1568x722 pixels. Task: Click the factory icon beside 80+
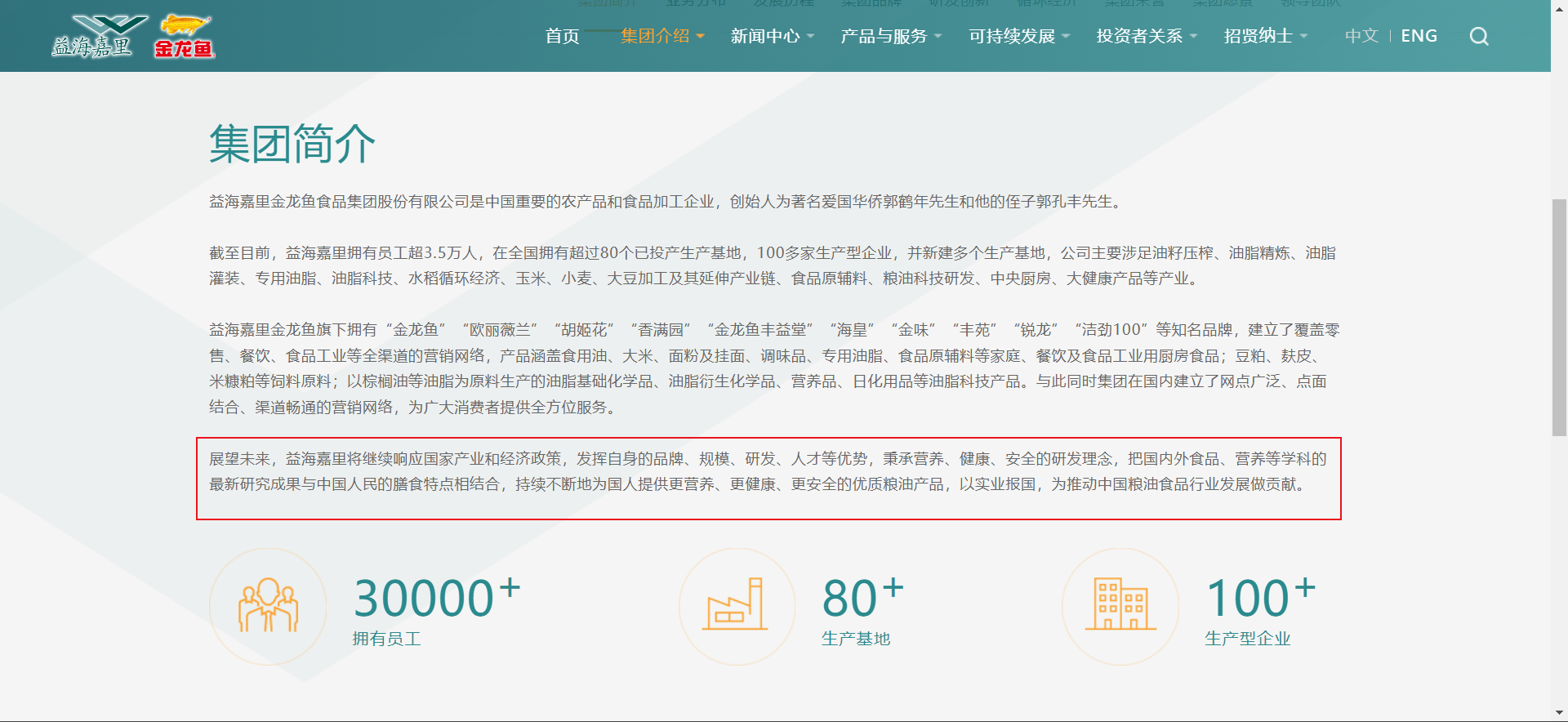(x=737, y=606)
